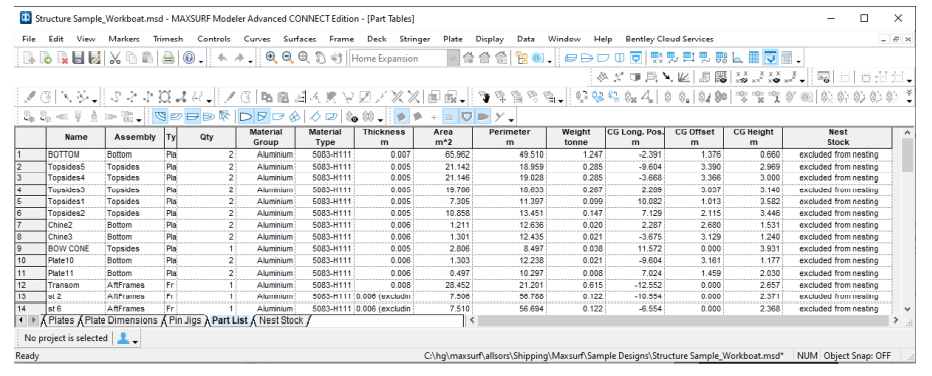Screen dimensions: 932x376
Task: Open the Stringer menu
Action: coord(414,39)
